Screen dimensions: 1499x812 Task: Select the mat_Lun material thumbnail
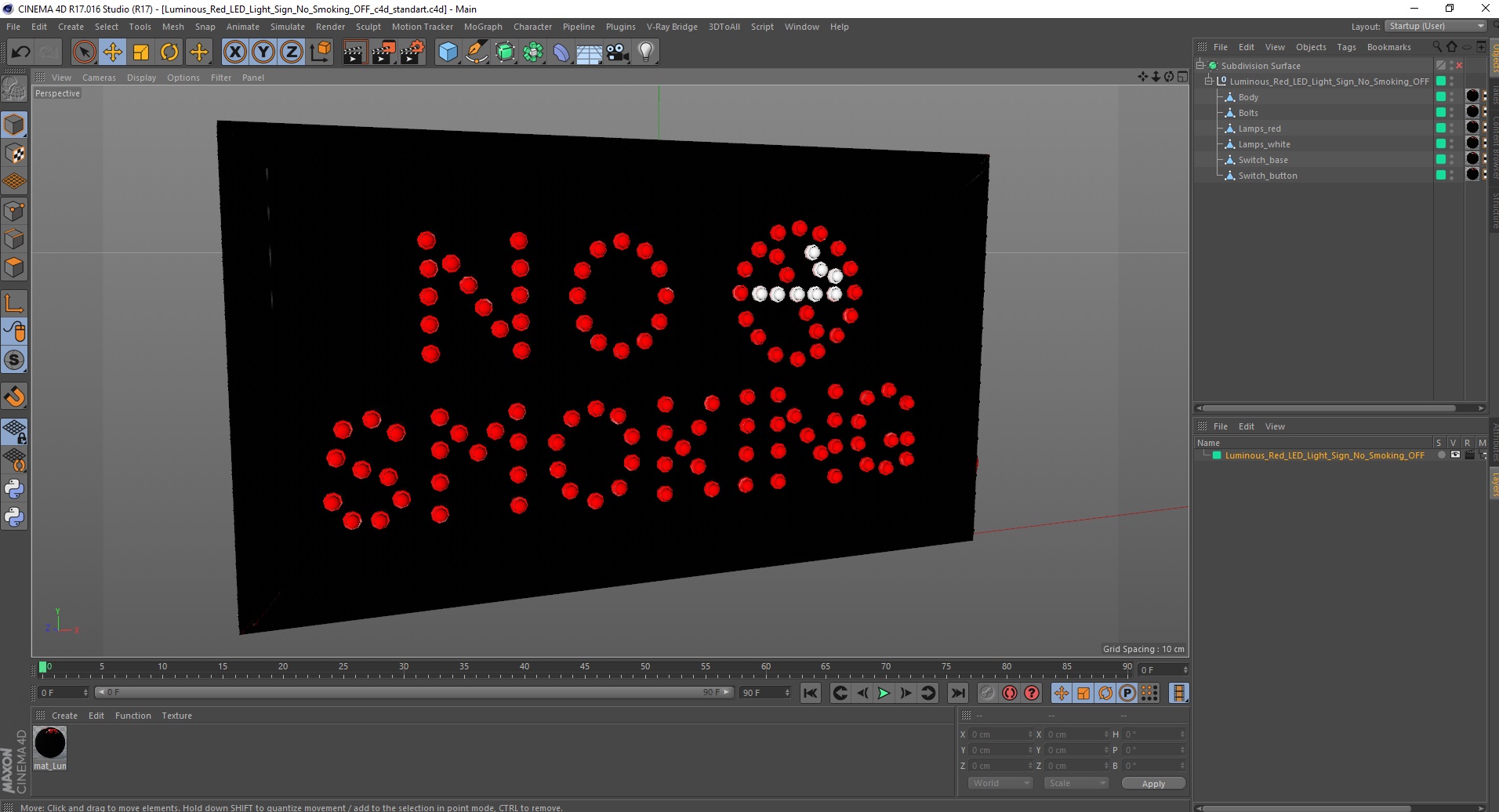[50, 743]
